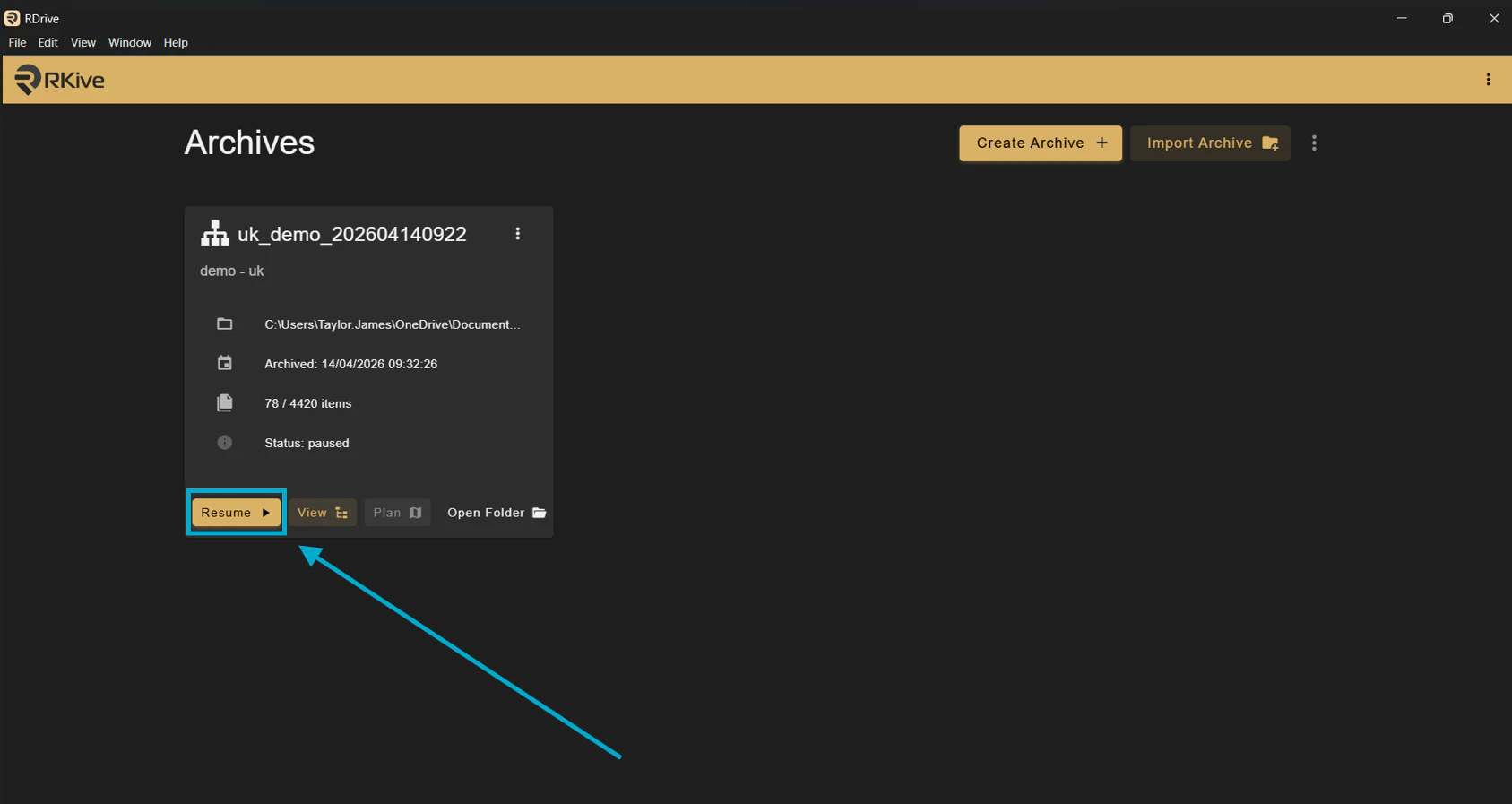Screen dimensions: 1512x804
Task: Open the View menu in the menu bar
Action: [83, 42]
